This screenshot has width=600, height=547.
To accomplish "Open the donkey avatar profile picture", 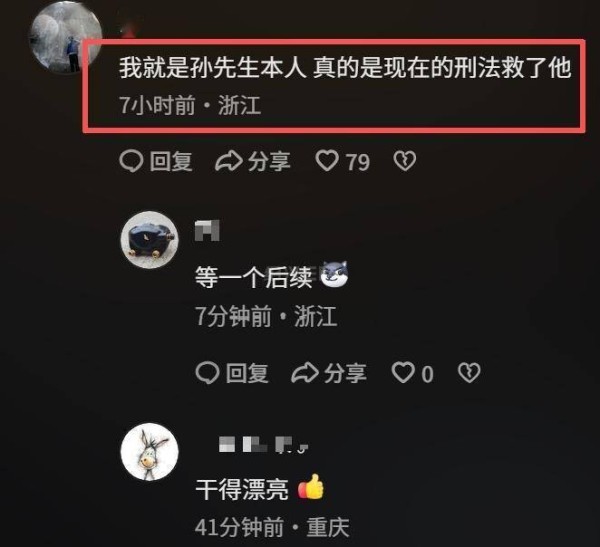I will (150, 452).
